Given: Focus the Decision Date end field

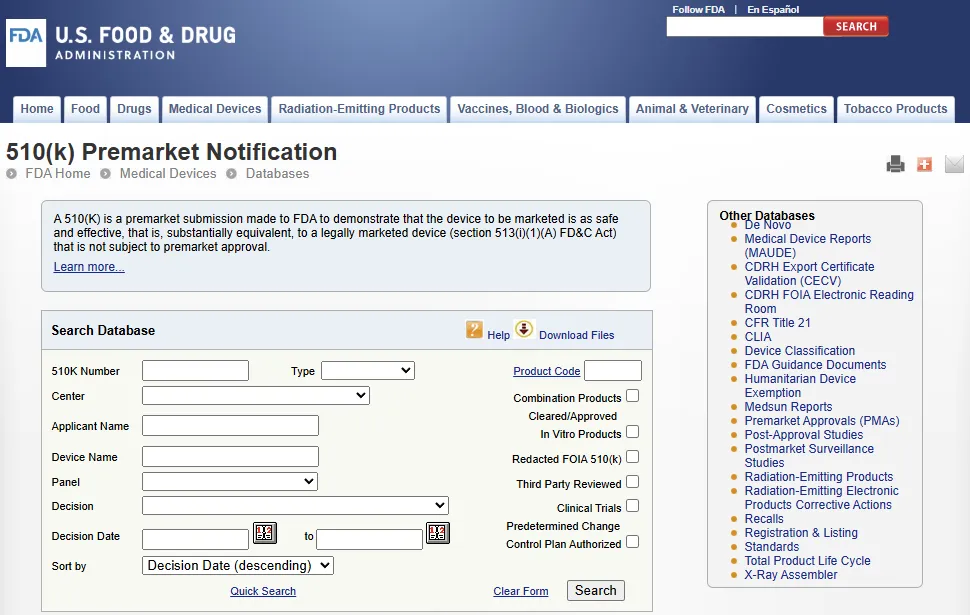Looking at the screenshot, I should (x=369, y=539).
